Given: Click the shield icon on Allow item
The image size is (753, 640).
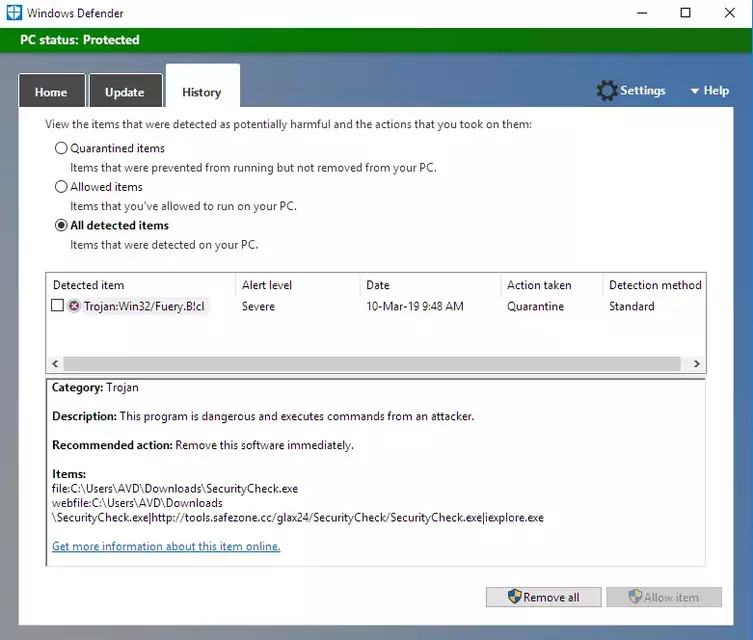Looking at the screenshot, I should point(635,597).
